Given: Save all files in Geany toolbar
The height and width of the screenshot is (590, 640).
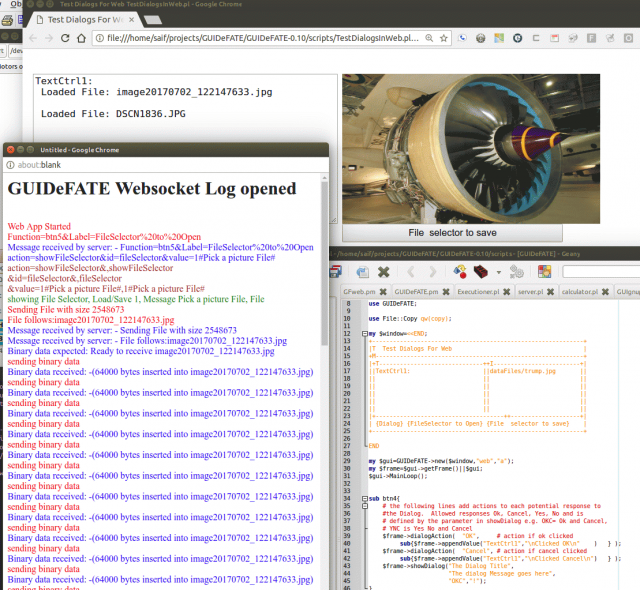Looking at the screenshot, I should click(336, 271).
